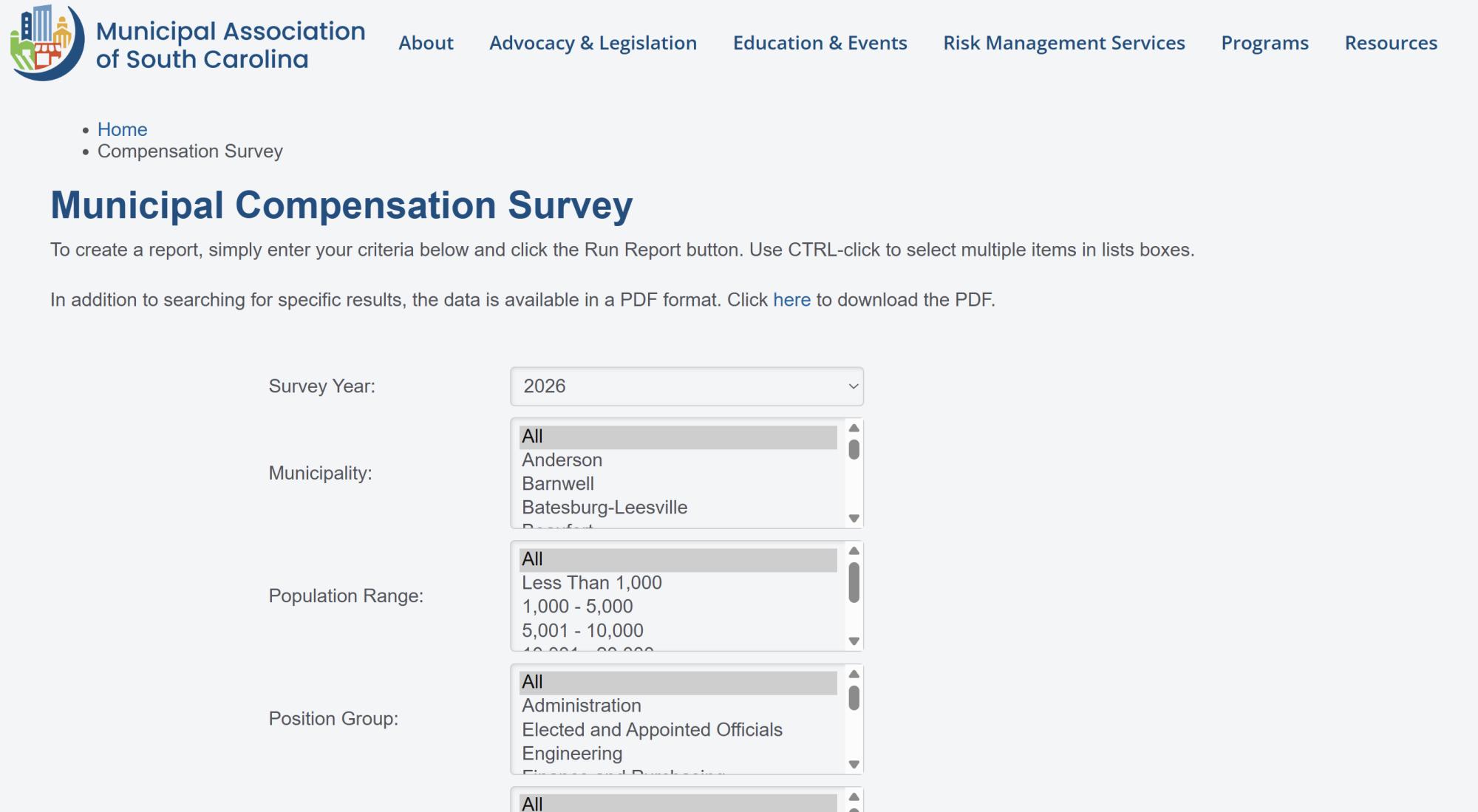Screen dimensions: 1478x812
Task: Select Barnwell municipality
Action: tap(678, 484)
